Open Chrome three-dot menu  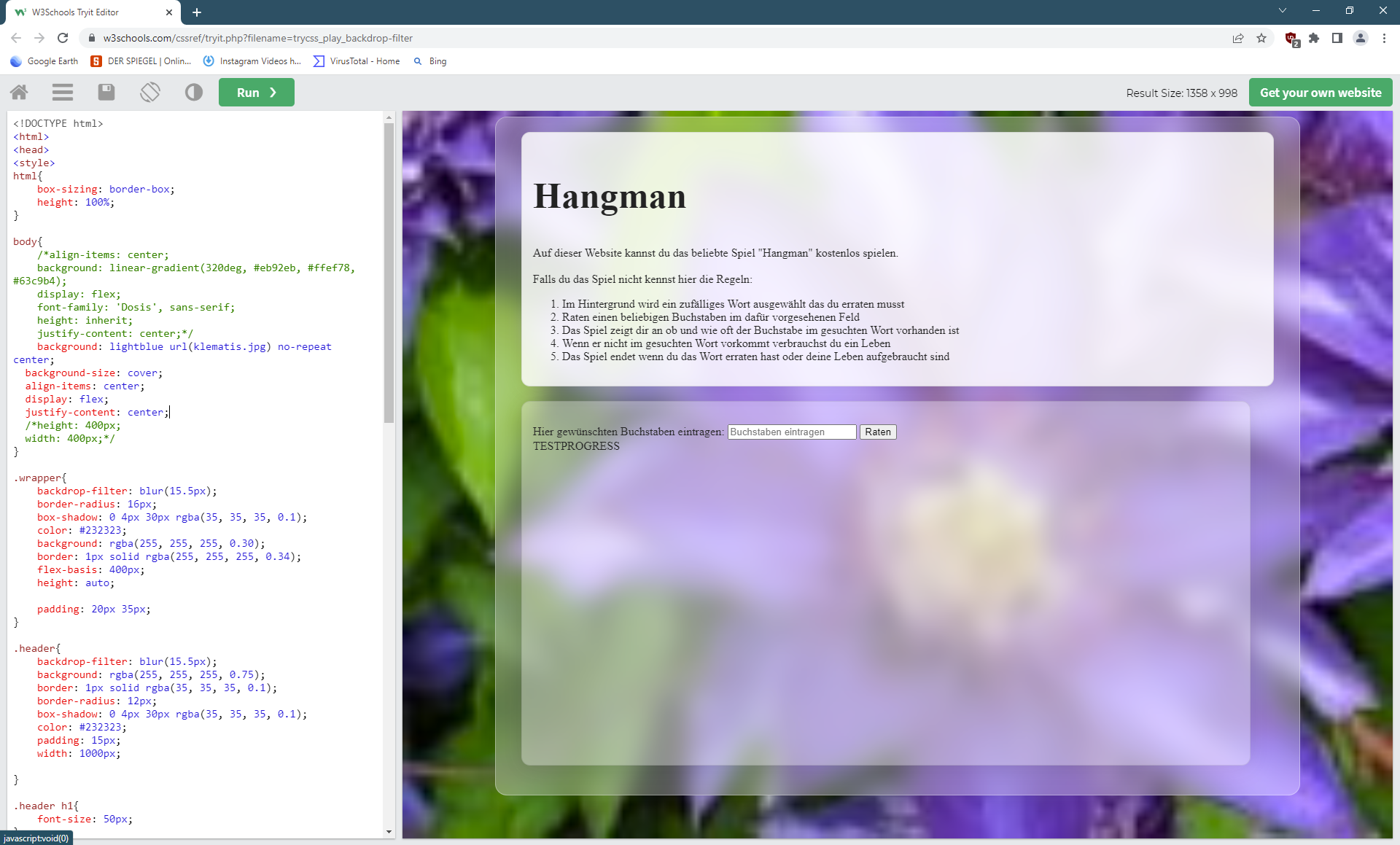click(1384, 38)
